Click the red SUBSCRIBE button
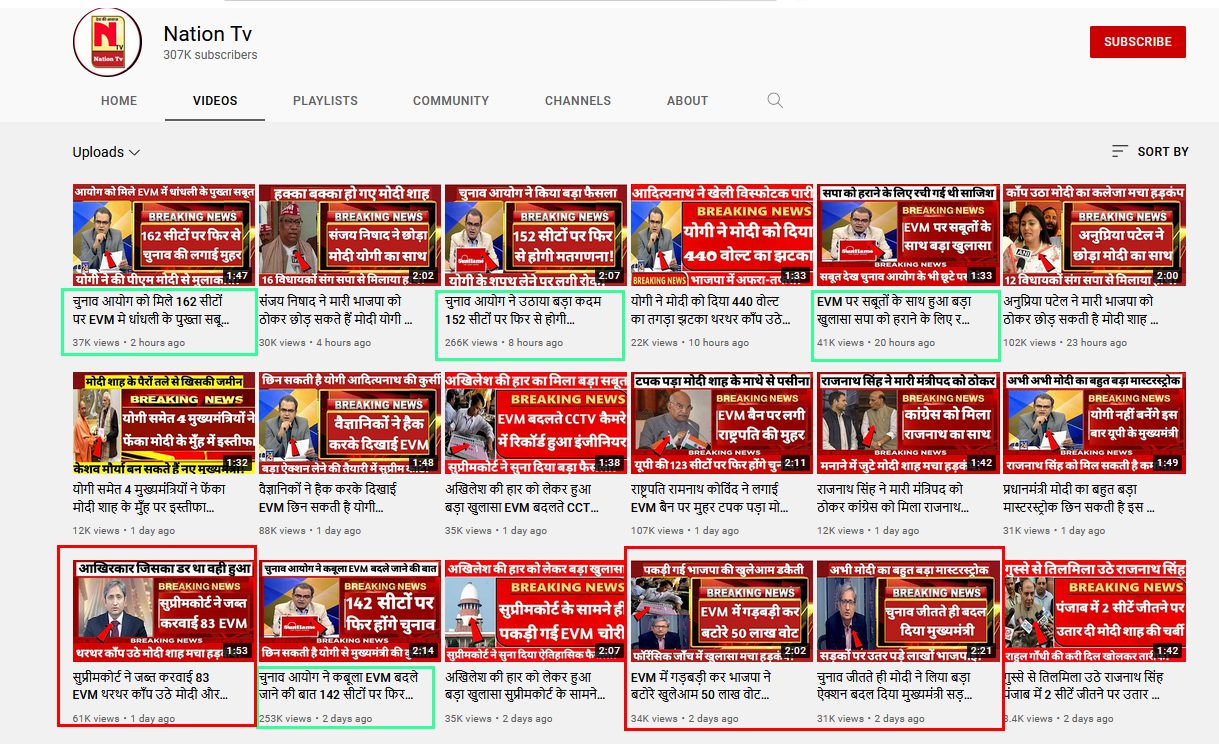 [1138, 42]
